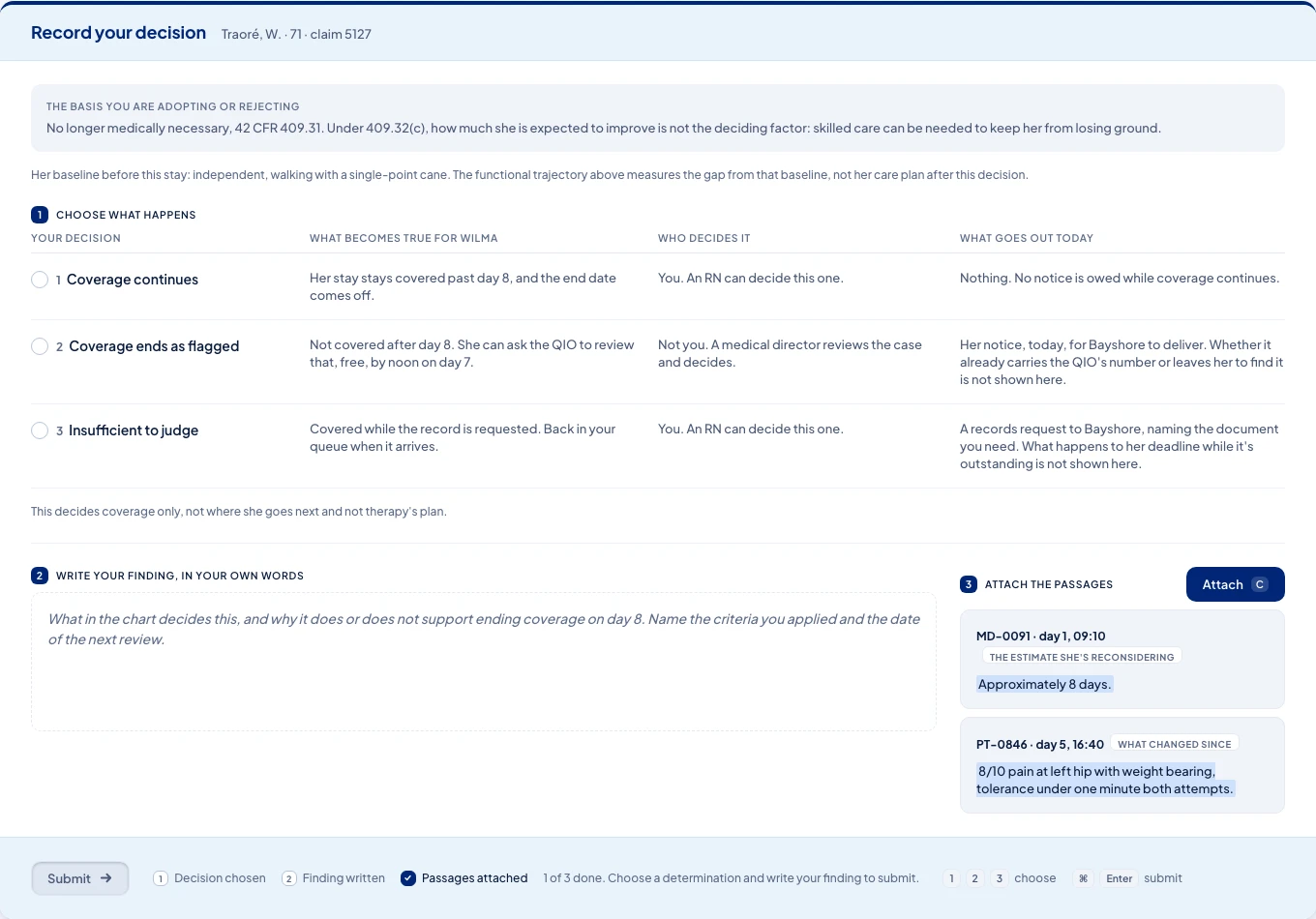Click the highlighted 'Approximately 8 days.' passage
Screen dimensions: 1316x919
1045,684
